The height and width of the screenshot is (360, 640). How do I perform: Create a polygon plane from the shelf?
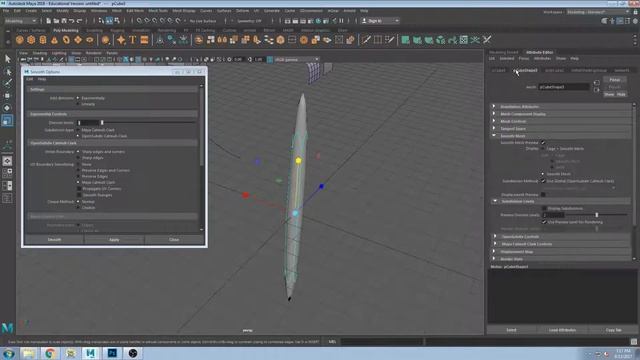pyautogui.click(x=78, y=40)
